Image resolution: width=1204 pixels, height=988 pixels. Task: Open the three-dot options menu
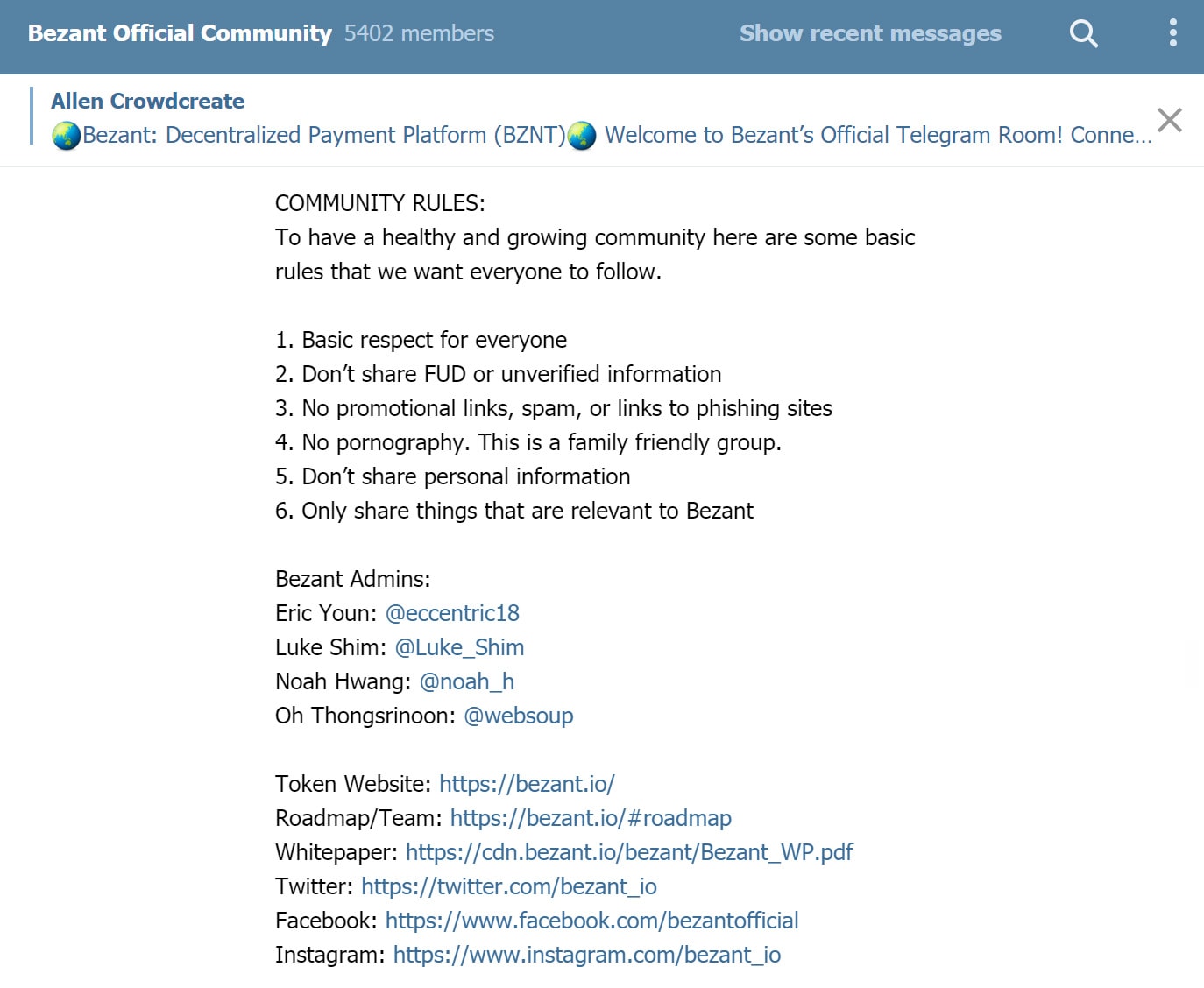tap(1172, 33)
